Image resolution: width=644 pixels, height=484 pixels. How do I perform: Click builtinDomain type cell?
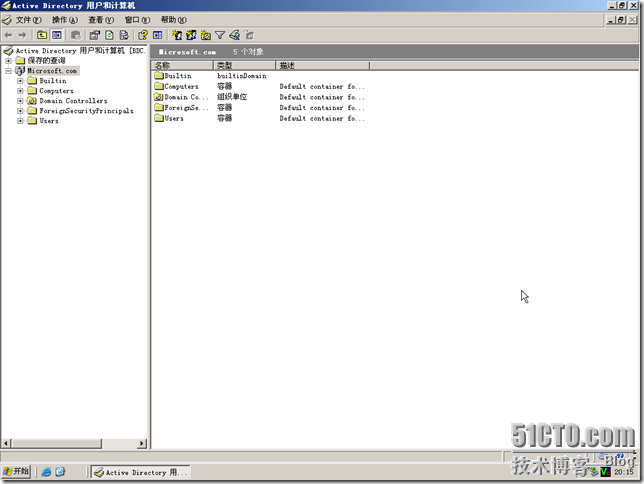[242, 76]
